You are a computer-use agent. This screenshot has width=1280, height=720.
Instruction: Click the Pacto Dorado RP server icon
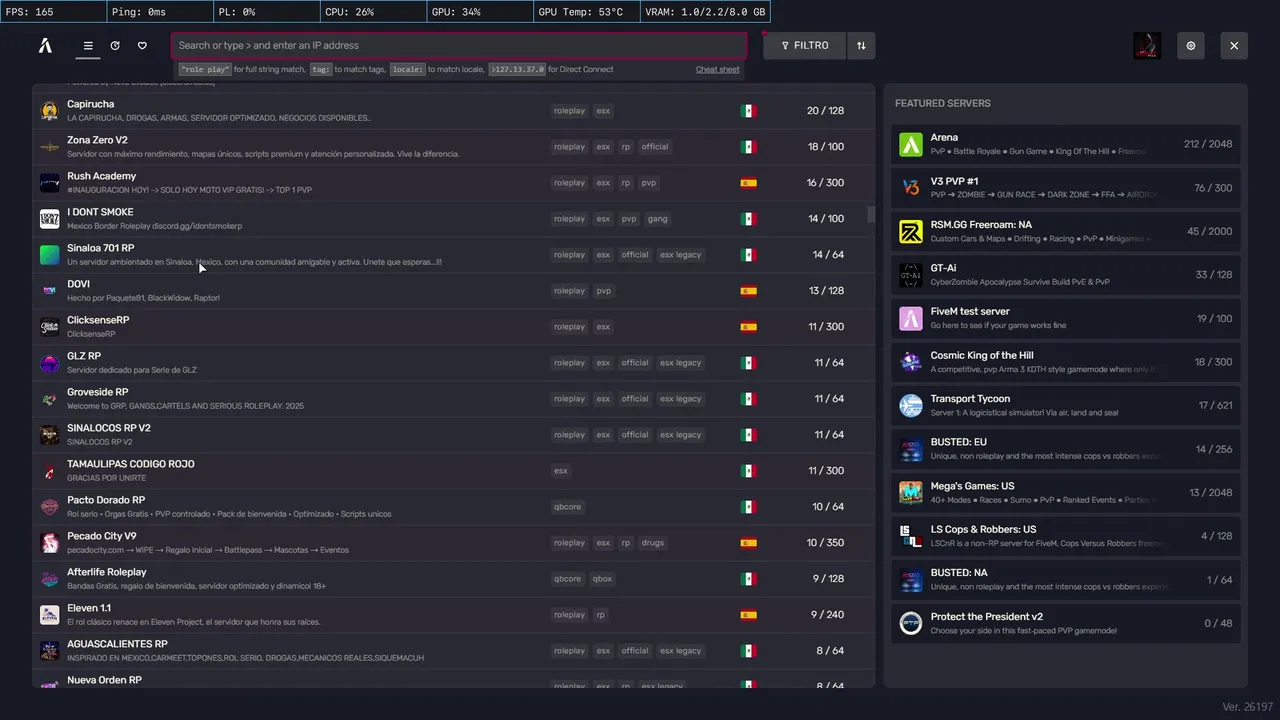tap(49, 507)
